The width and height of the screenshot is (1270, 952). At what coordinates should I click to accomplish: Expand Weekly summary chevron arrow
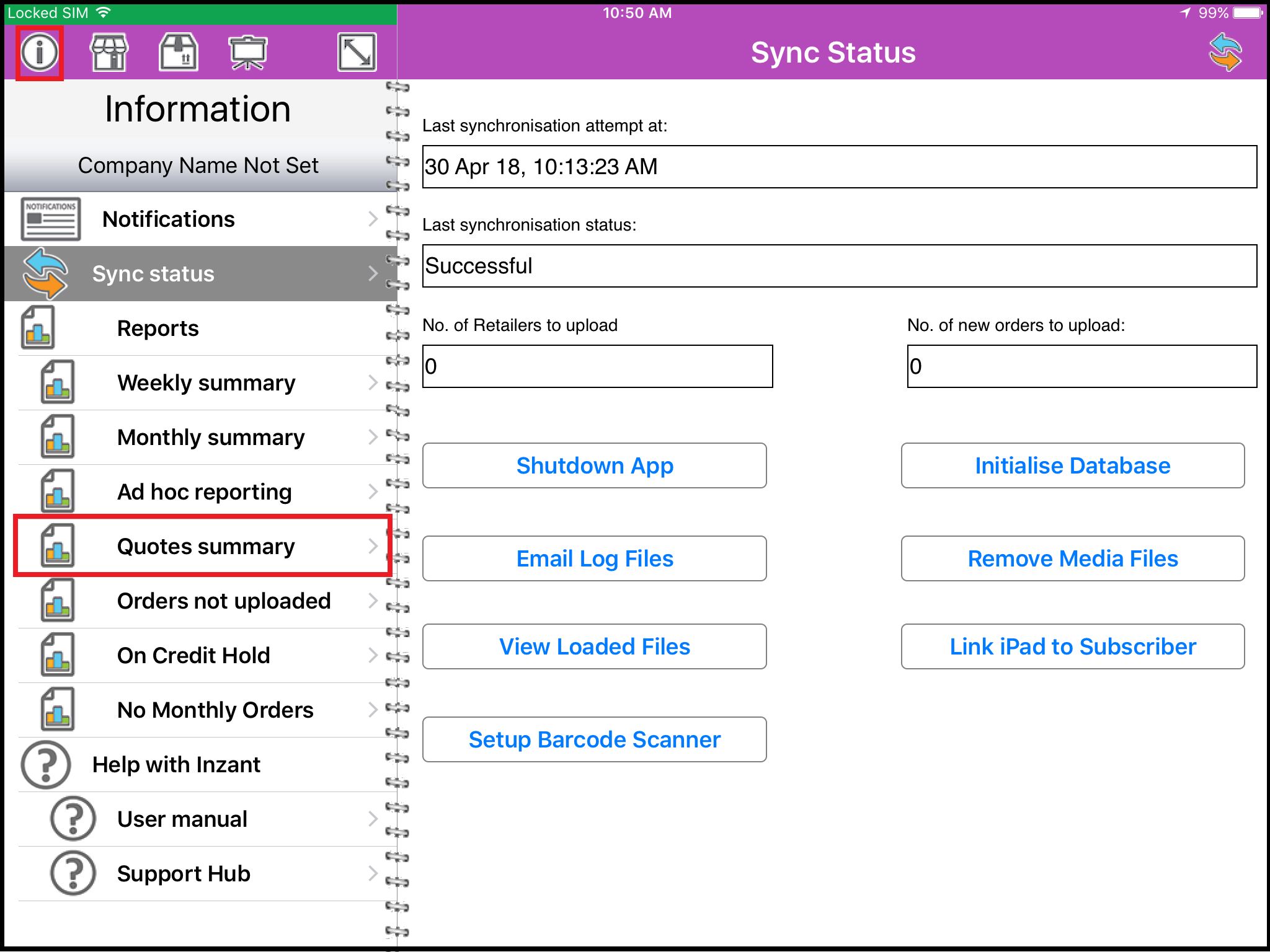(373, 382)
